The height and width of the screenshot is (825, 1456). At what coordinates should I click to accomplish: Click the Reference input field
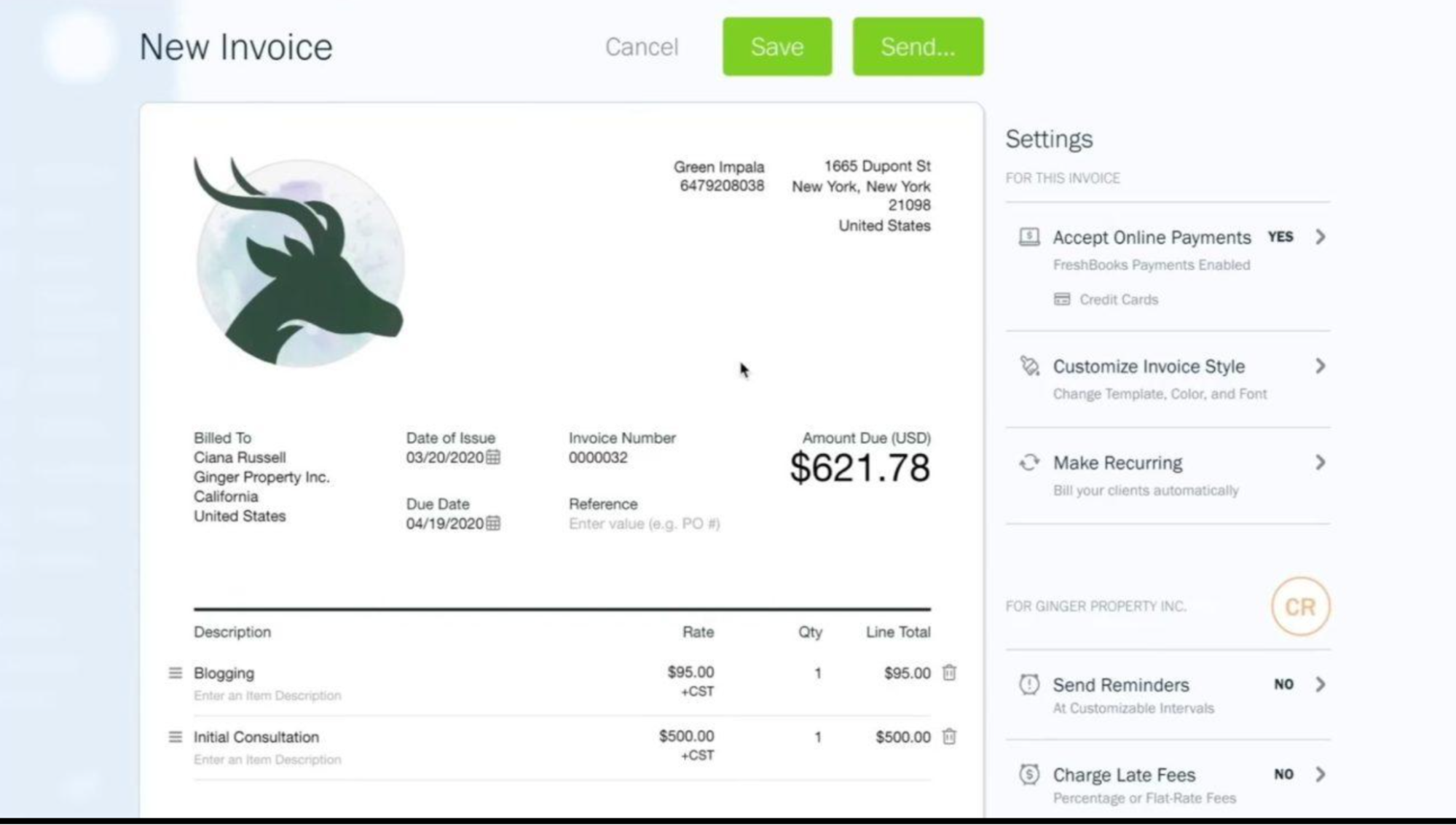[x=645, y=524]
